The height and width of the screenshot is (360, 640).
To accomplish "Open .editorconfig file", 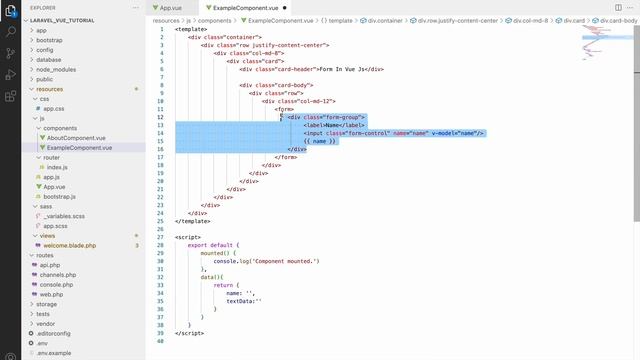I will pos(53,333).
